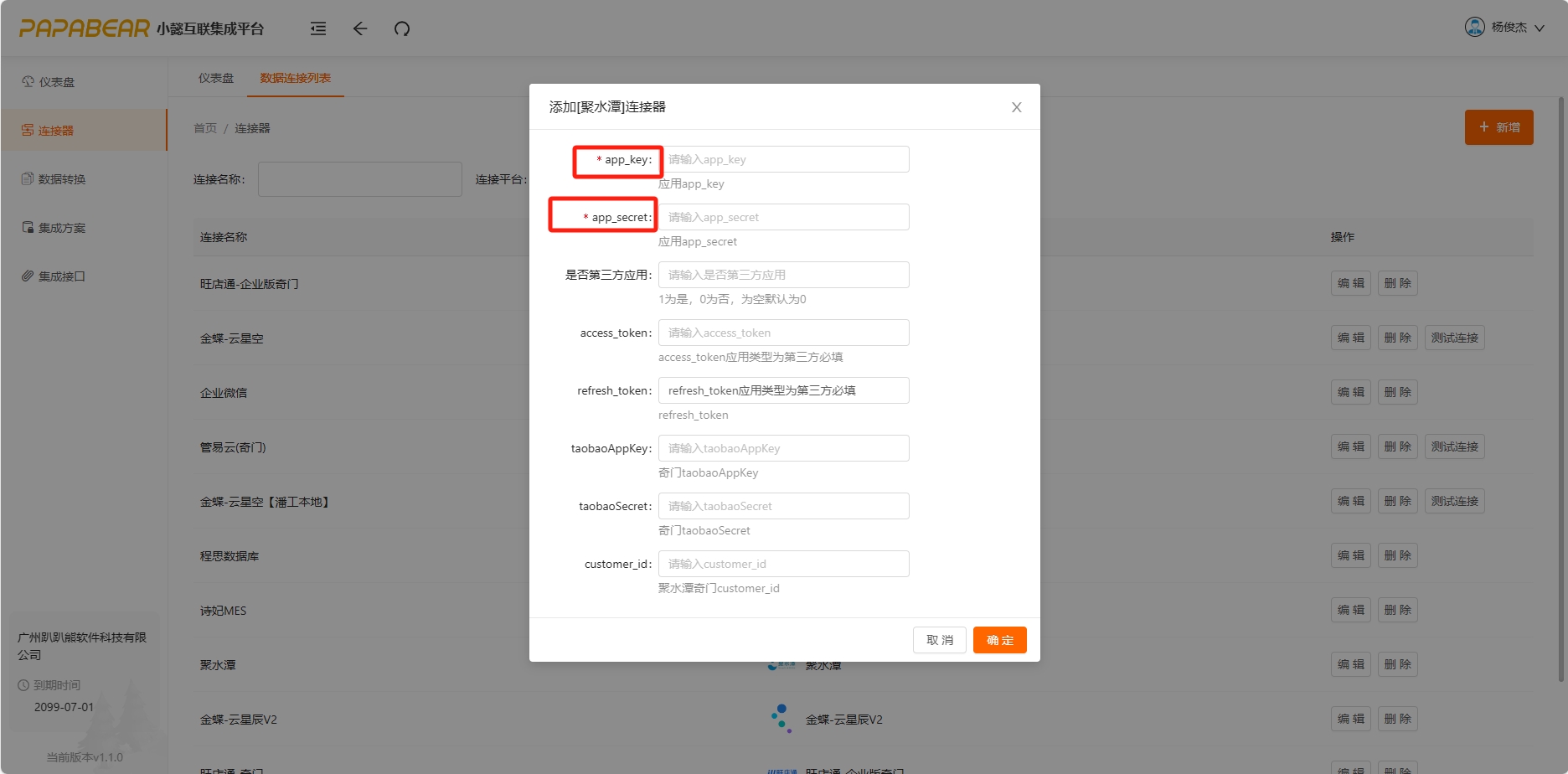The height and width of the screenshot is (774, 1568).
Task: Open the 集成方案 sidebar item
Action: pos(62,228)
